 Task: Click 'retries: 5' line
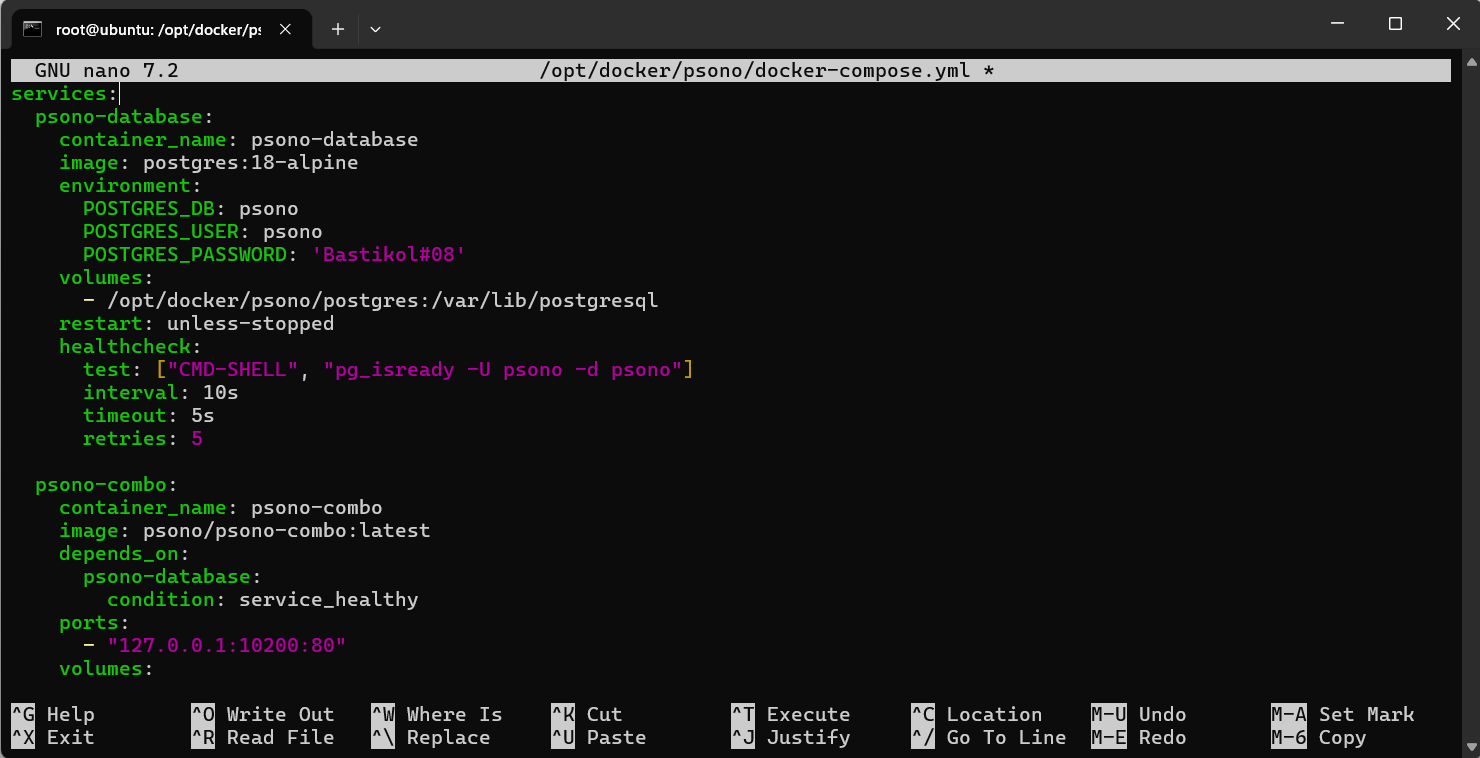click(142, 439)
